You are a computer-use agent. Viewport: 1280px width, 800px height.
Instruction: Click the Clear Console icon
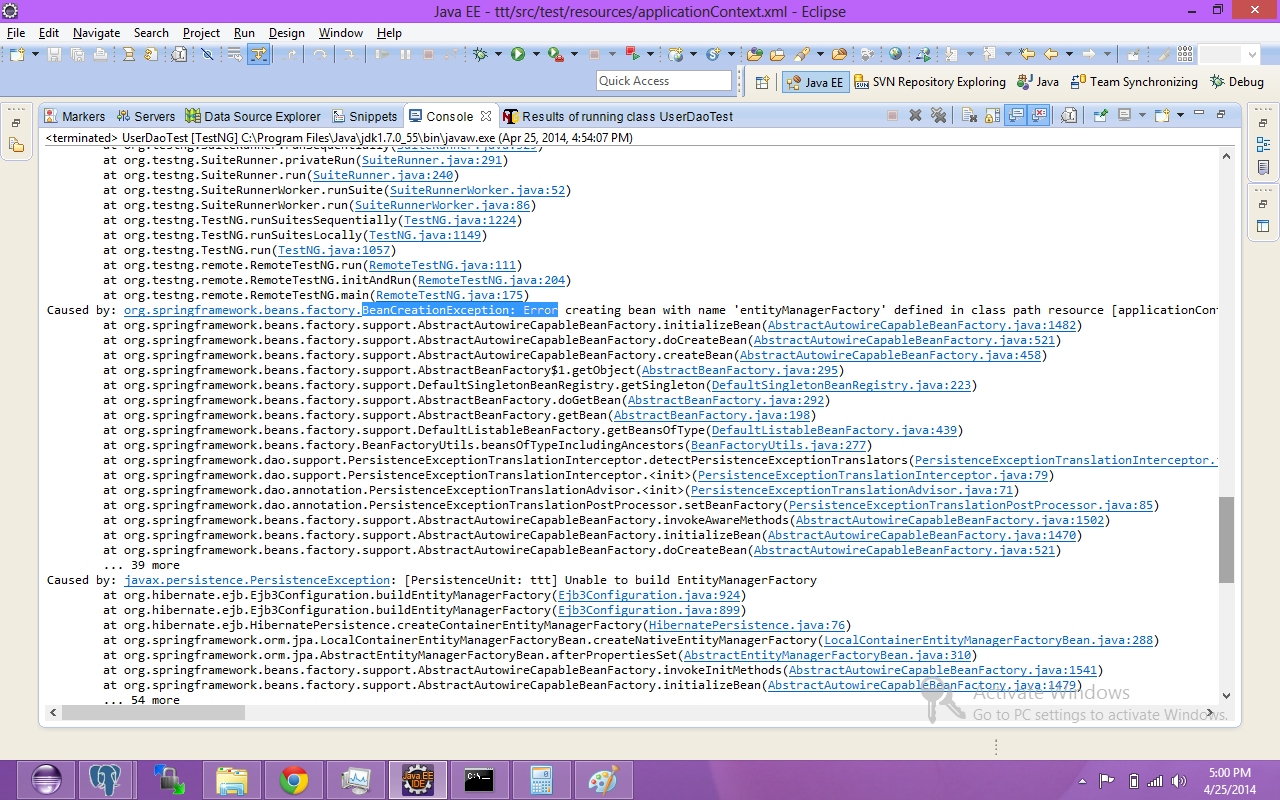pos(967,116)
